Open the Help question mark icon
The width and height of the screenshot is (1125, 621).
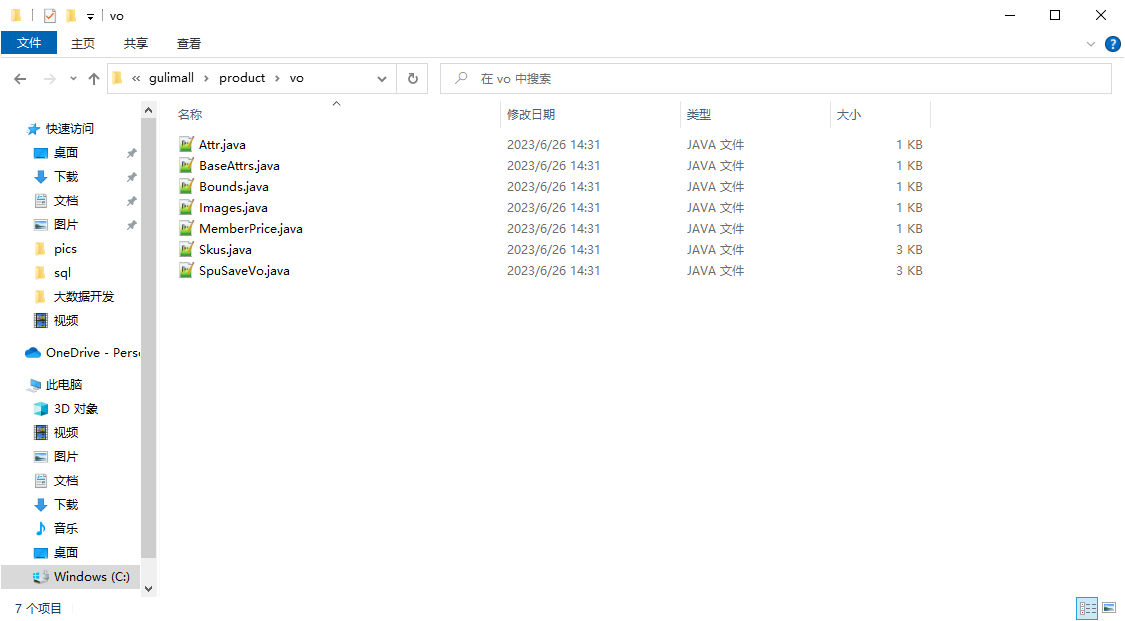(1112, 44)
